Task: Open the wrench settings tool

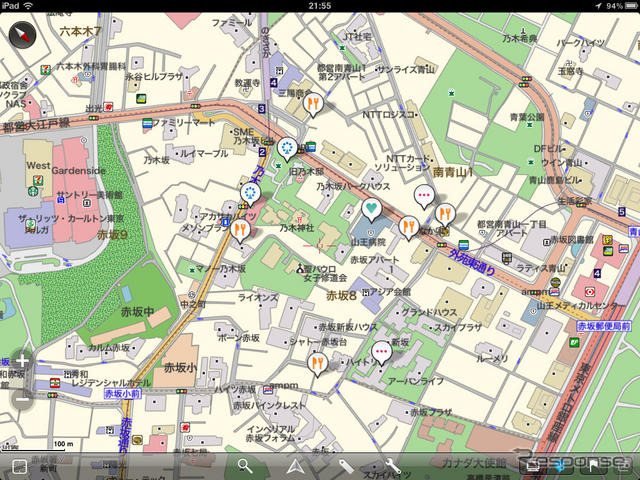Action: (x=392, y=466)
